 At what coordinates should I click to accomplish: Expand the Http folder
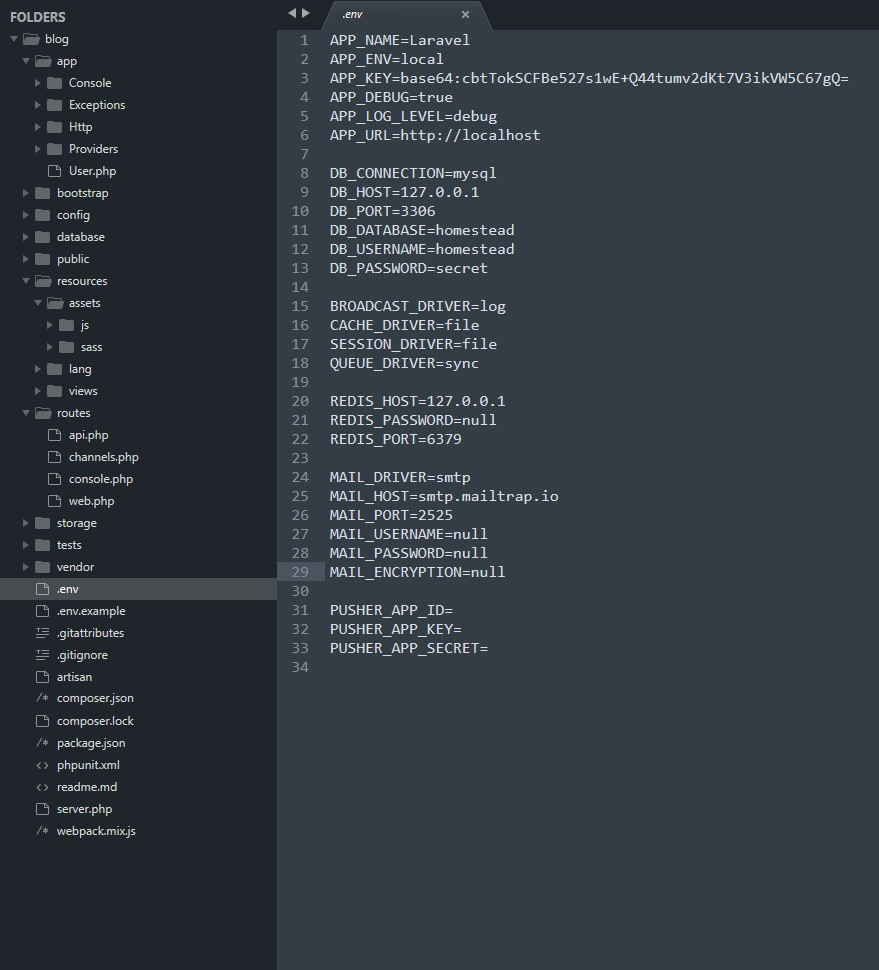point(38,127)
